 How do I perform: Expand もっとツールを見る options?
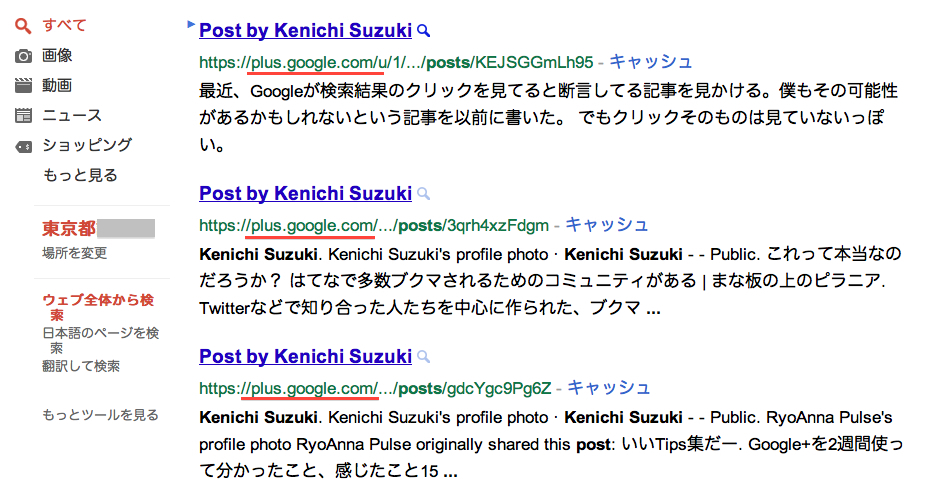[100, 415]
